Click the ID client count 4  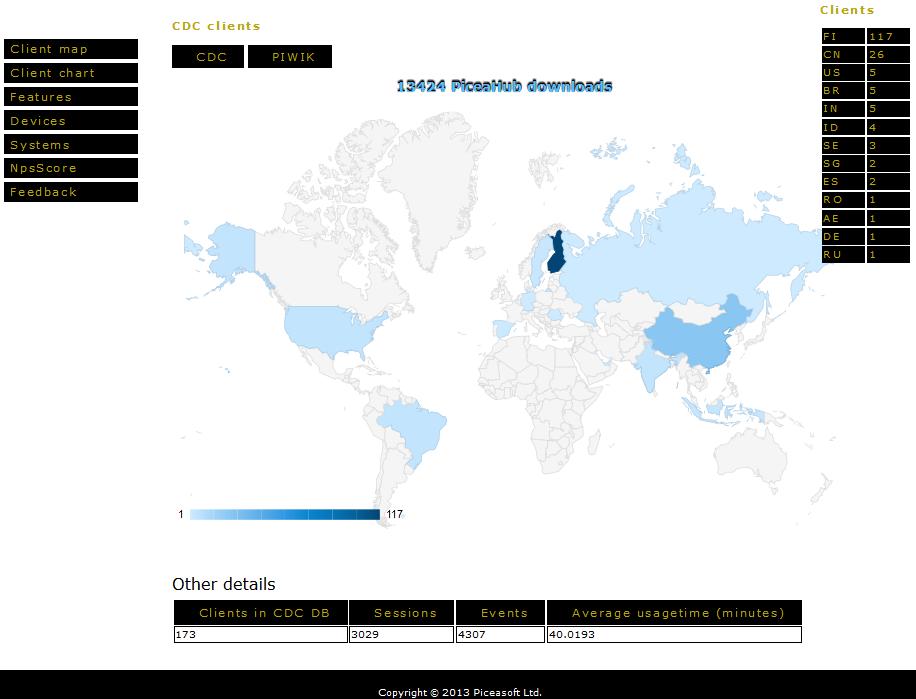[888, 127]
